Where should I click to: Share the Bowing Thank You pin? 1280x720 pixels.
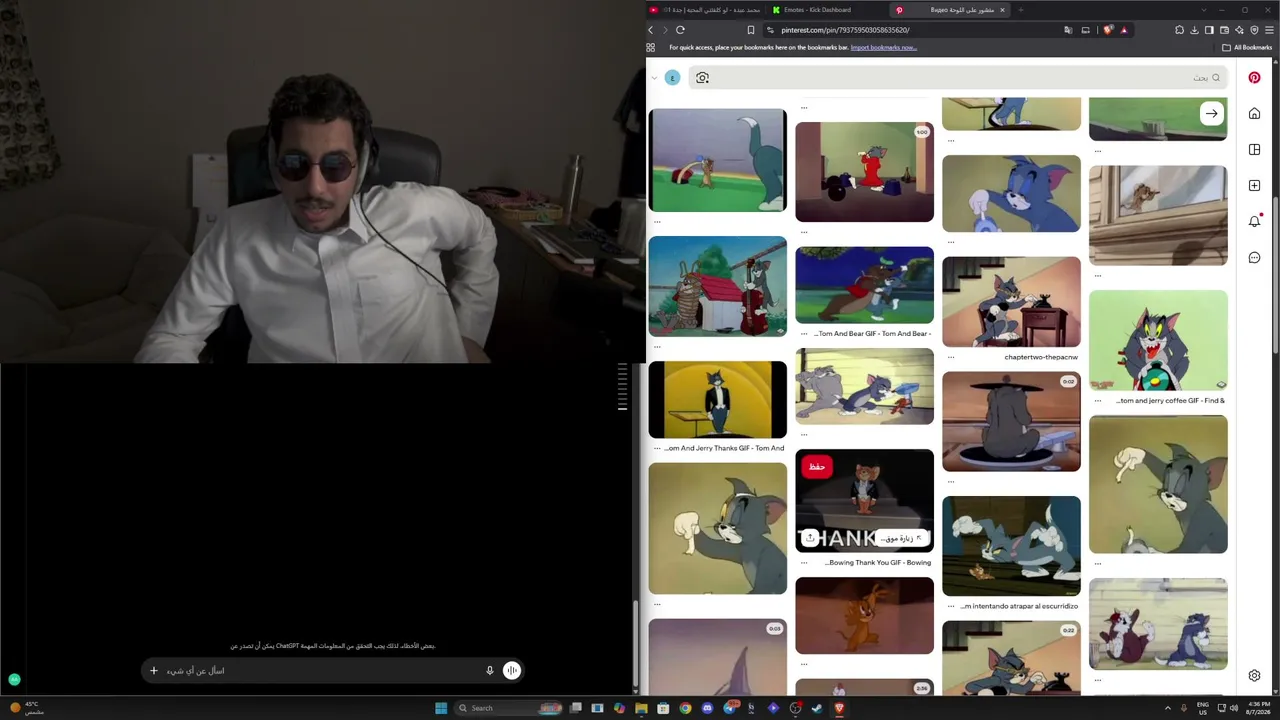pyautogui.click(x=811, y=538)
